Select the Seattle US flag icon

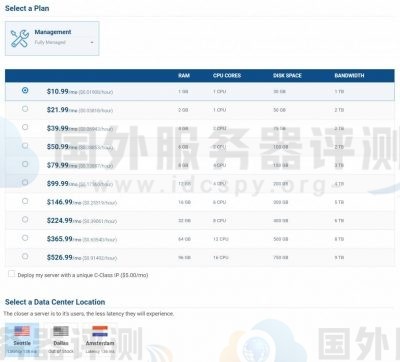click(x=22, y=332)
